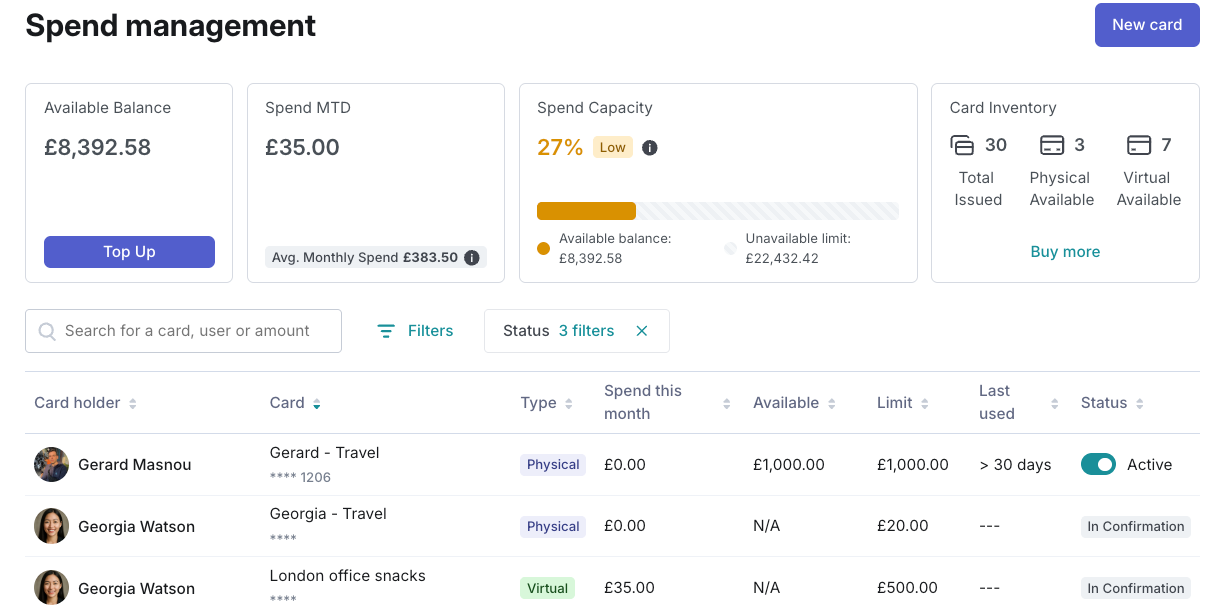Click the Total Issued cards icon
The height and width of the screenshot is (612, 1225).
[x=962, y=146]
